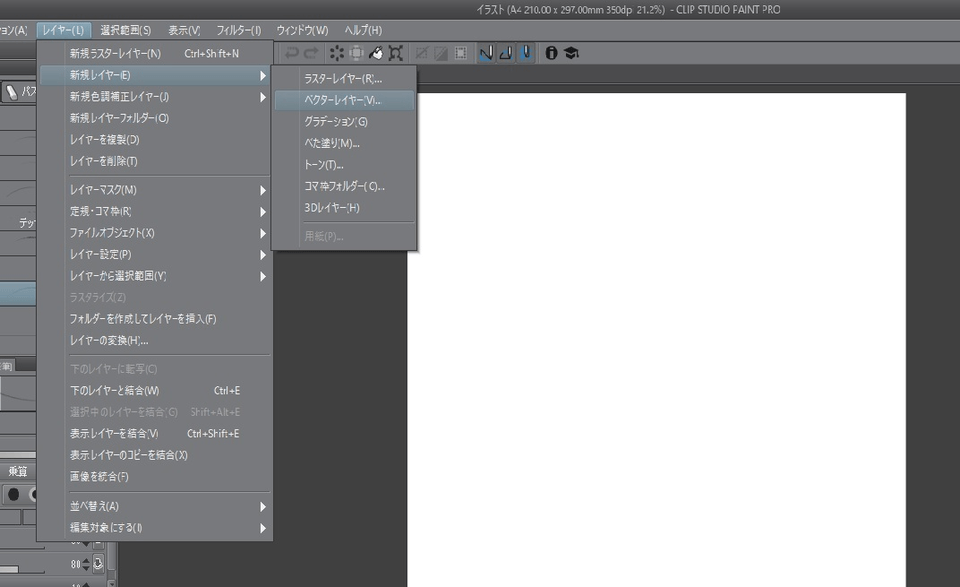Click the Scale/Rotate transform toolbar icon

point(395,53)
